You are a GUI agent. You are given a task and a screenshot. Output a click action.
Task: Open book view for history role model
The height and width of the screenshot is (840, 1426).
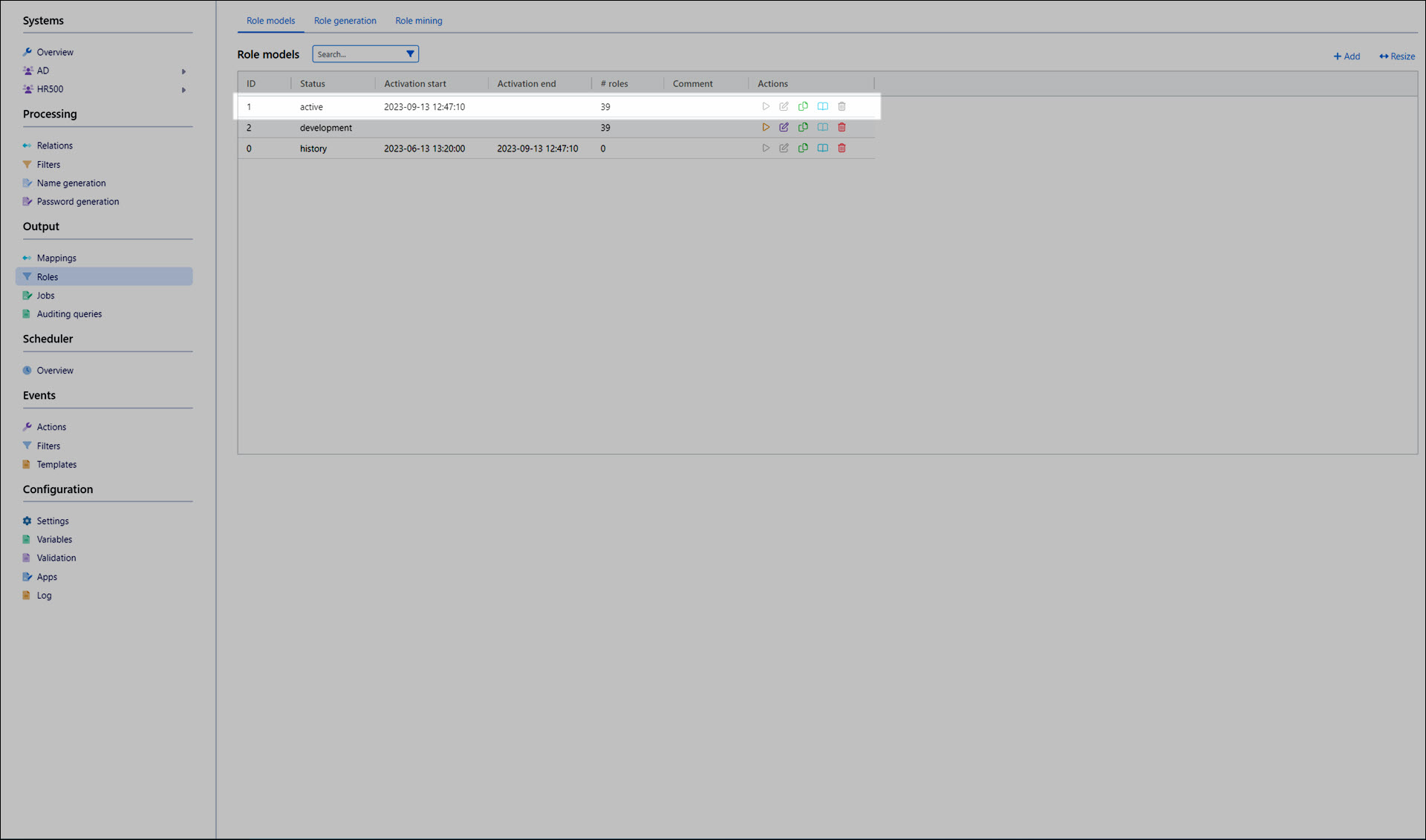click(x=822, y=149)
